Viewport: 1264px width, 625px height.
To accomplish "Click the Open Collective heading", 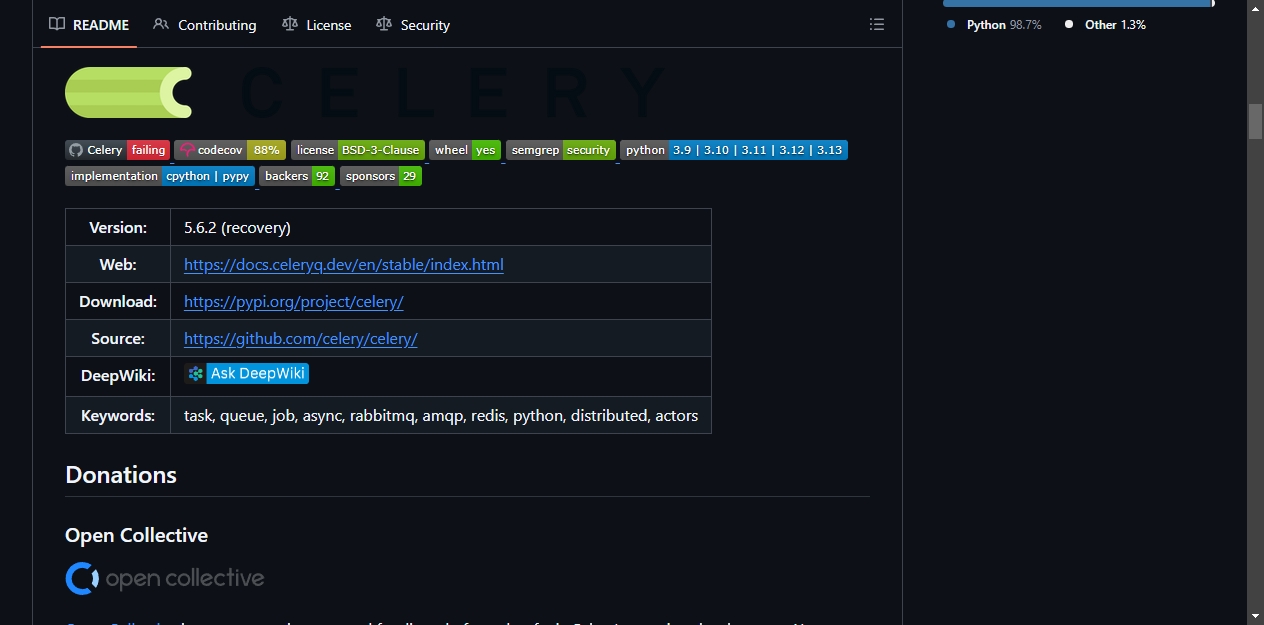I will click(136, 535).
